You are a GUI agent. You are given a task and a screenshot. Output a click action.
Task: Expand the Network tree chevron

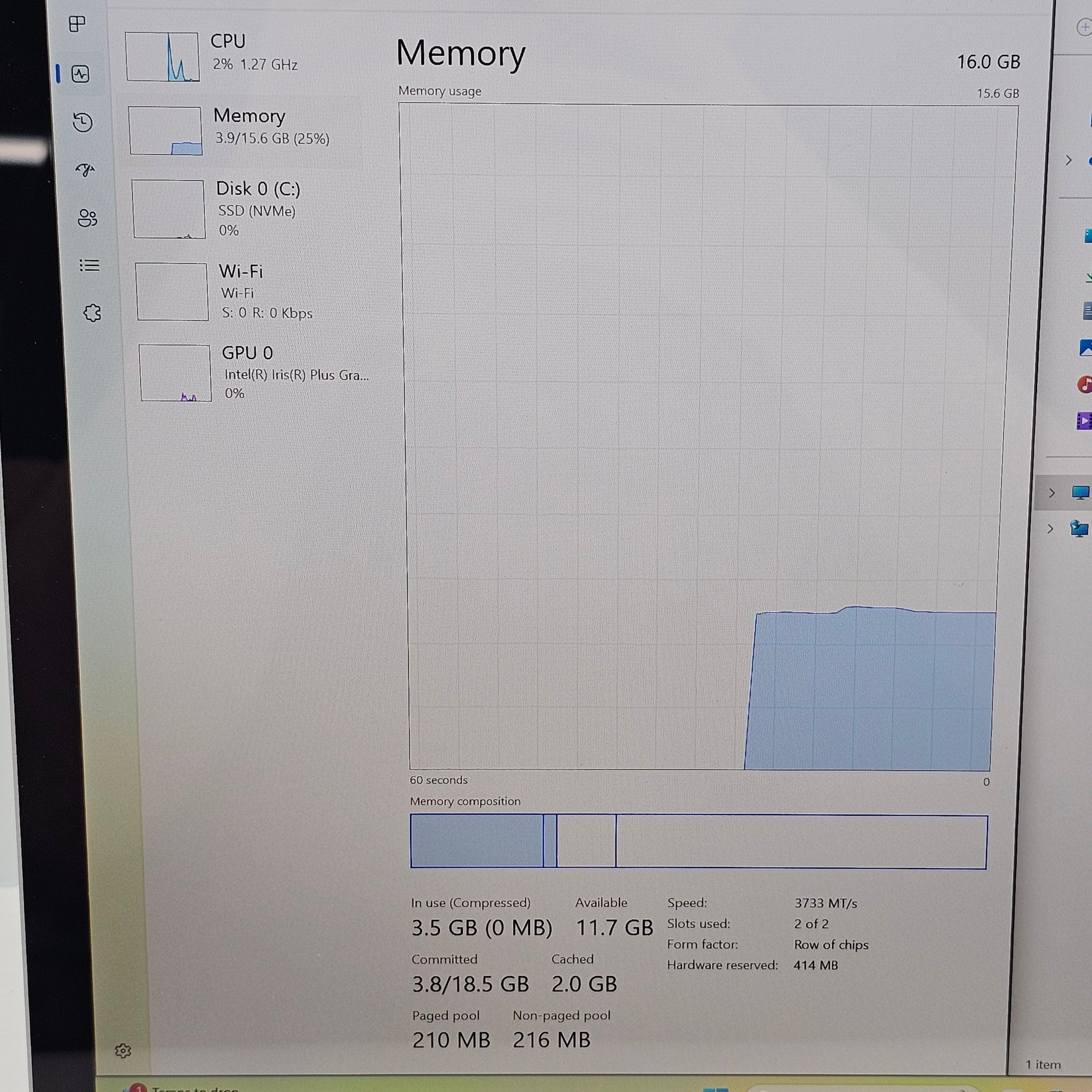pyautogui.click(x=1050, y=529)
